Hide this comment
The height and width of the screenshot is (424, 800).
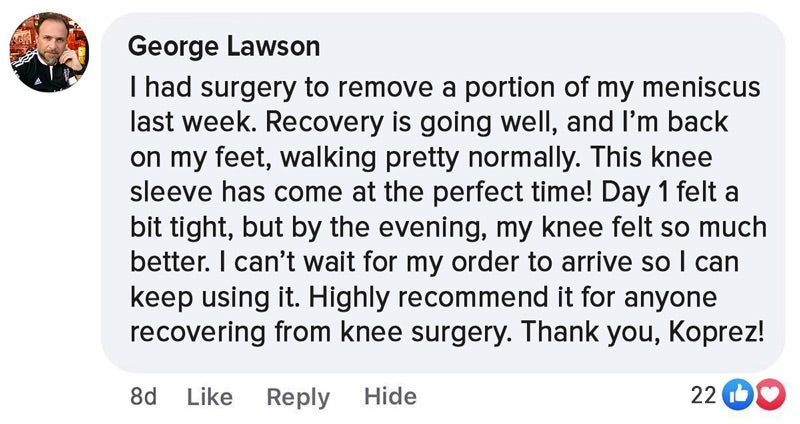pos(390,396)
